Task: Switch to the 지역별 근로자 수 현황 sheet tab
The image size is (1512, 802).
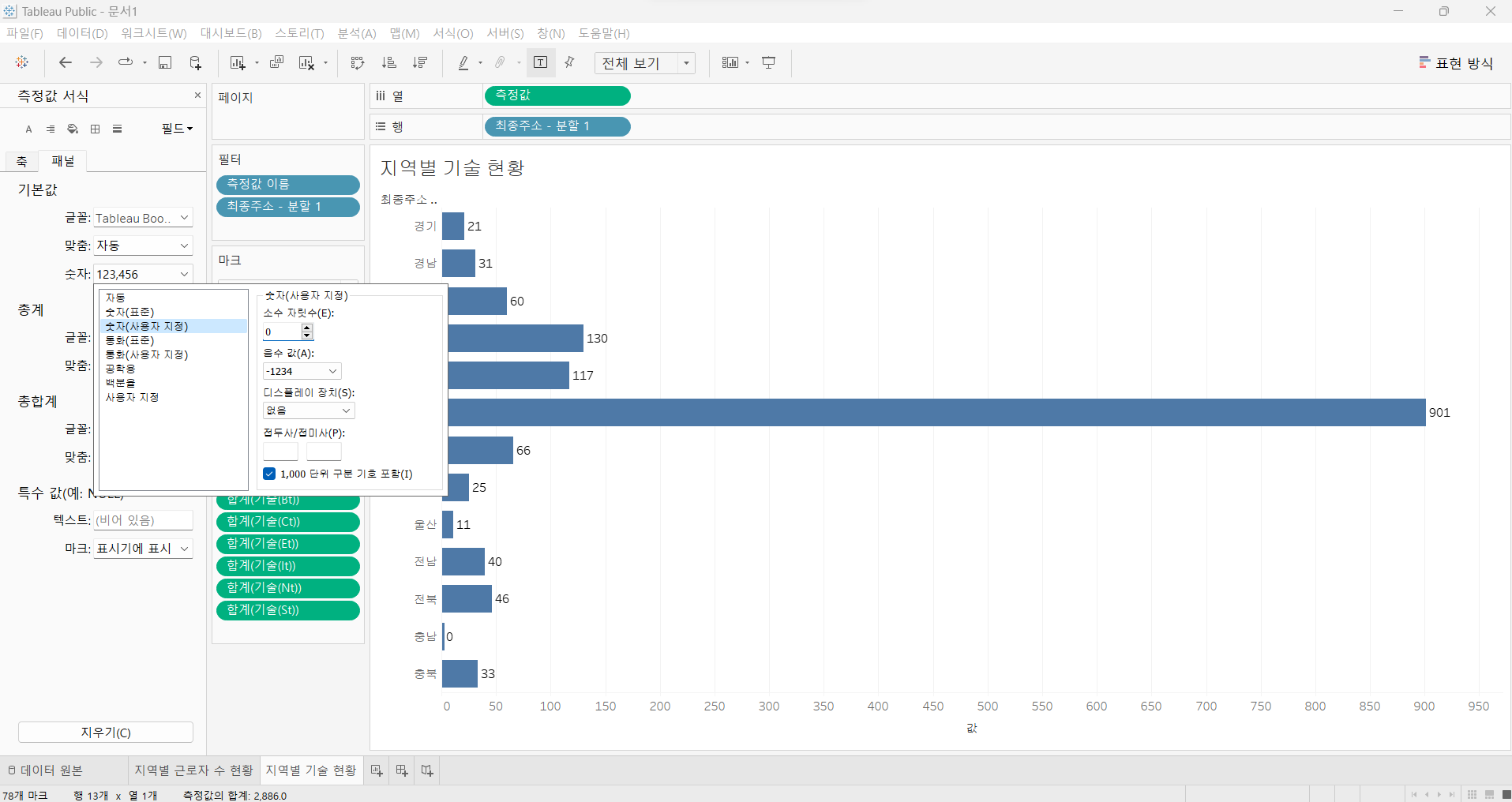Action: [193, 770]
